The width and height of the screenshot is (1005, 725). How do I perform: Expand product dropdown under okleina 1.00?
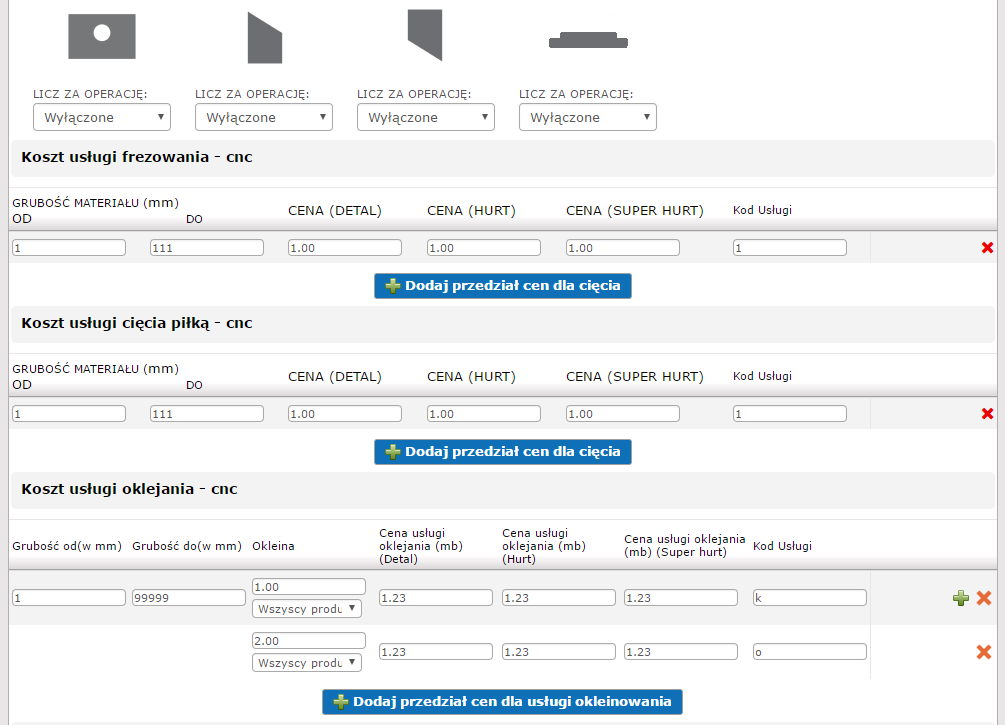(x=307, y=608)
